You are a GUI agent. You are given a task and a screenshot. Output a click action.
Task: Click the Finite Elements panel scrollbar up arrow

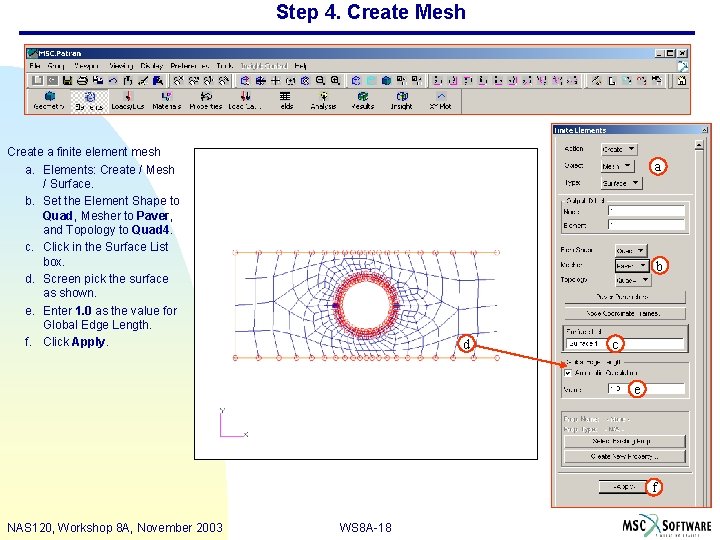click(x=699, y=146)
